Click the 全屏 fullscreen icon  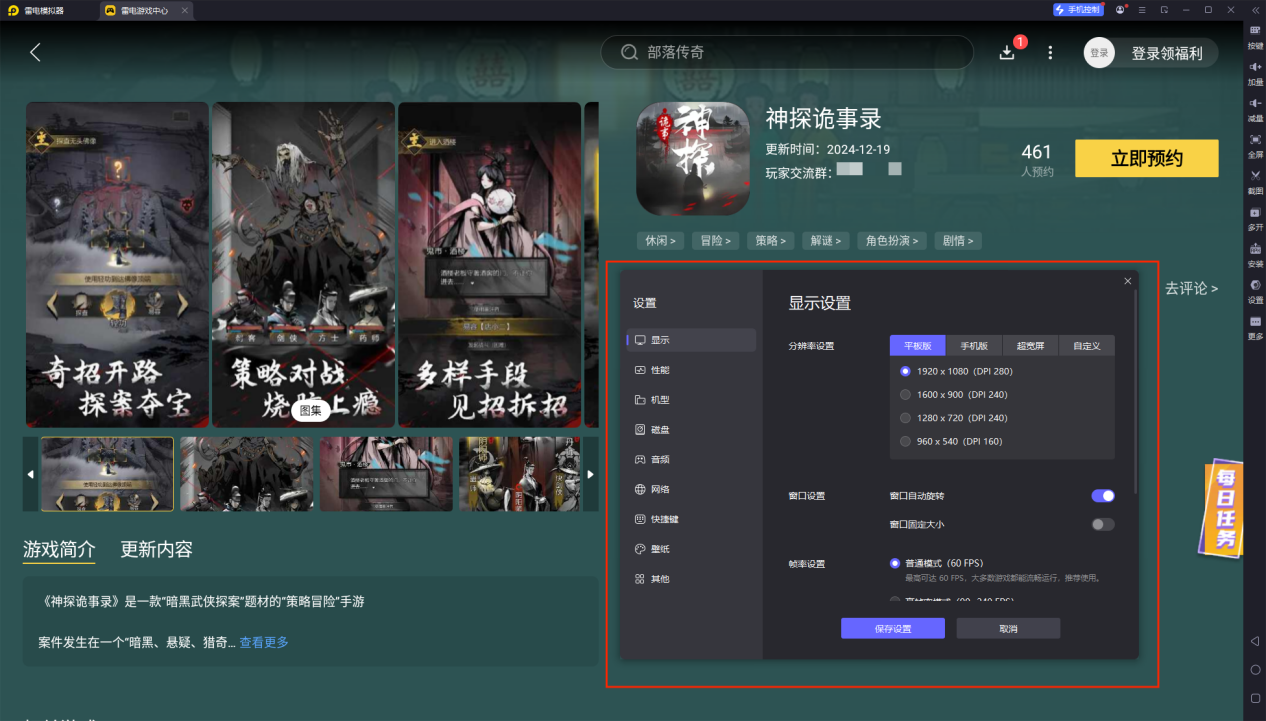tap(1255, 145)
